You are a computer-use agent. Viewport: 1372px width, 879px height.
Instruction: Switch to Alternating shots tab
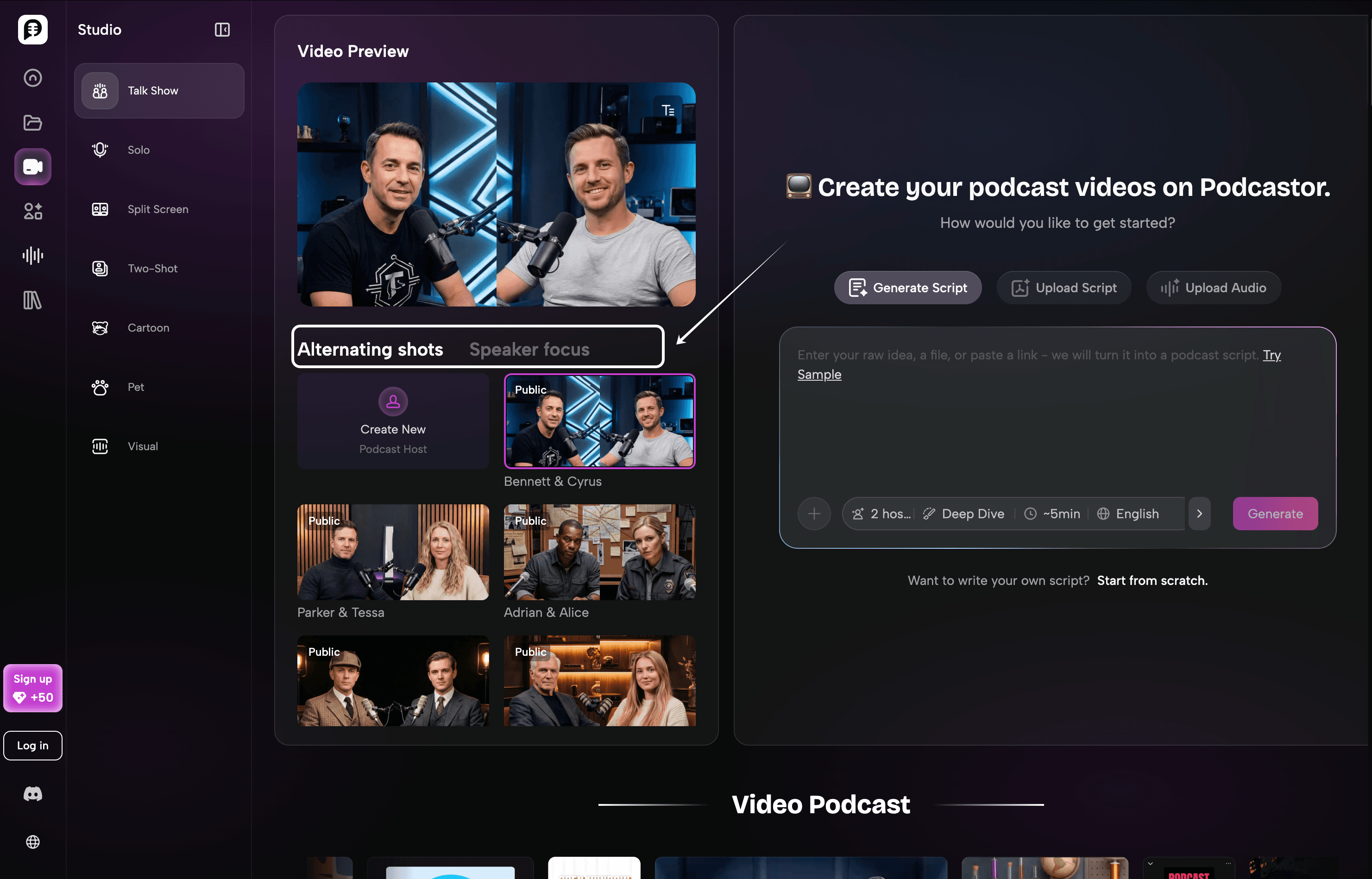371,349
